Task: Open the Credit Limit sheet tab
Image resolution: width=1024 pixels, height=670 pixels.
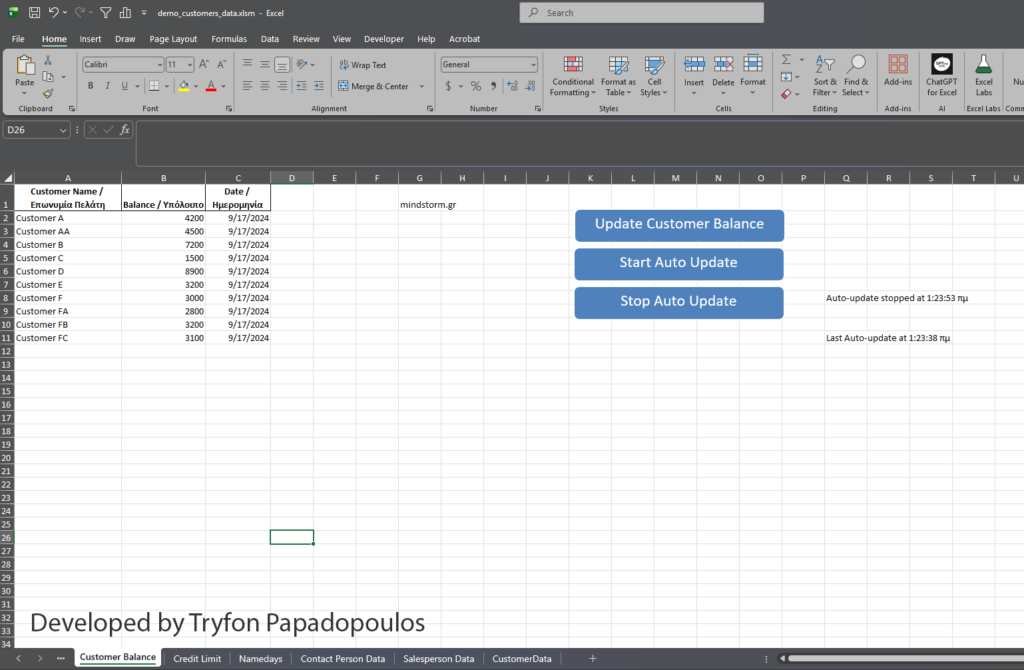Action: 197,658
